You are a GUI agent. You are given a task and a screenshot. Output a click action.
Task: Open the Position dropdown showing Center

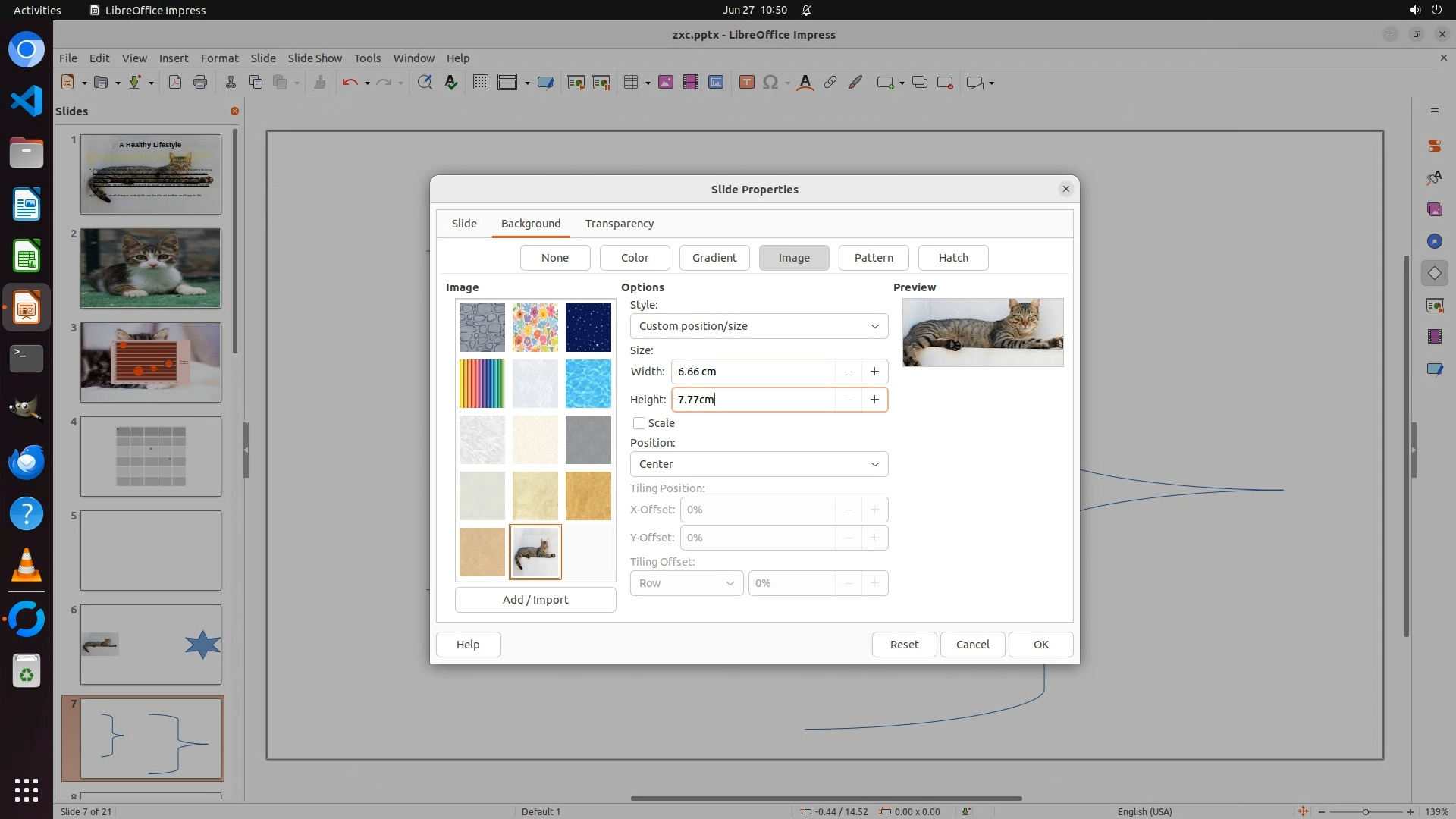pos(758,464)
